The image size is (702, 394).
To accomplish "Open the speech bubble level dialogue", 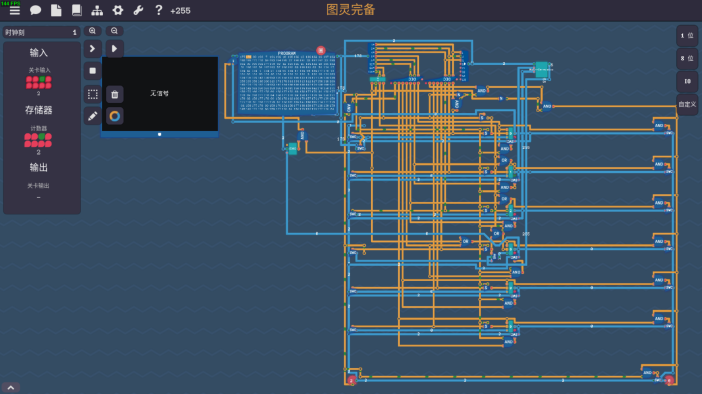I will (35, 10).
